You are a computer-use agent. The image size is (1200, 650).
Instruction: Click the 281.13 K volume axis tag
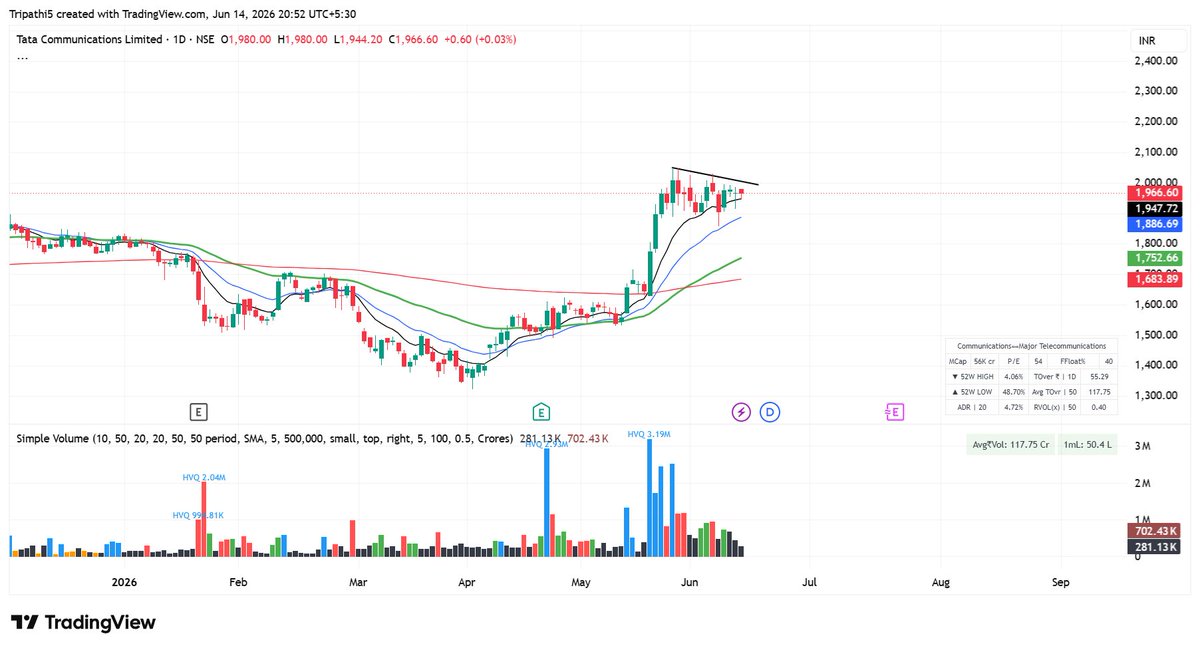pos(1155,547)
